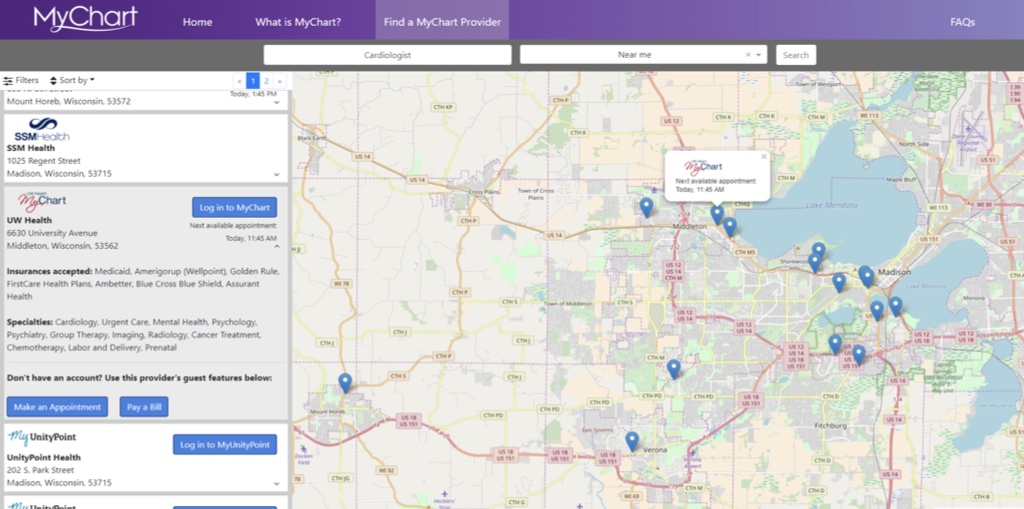Open the Filters icon in the results panel

tap(8, 81)
